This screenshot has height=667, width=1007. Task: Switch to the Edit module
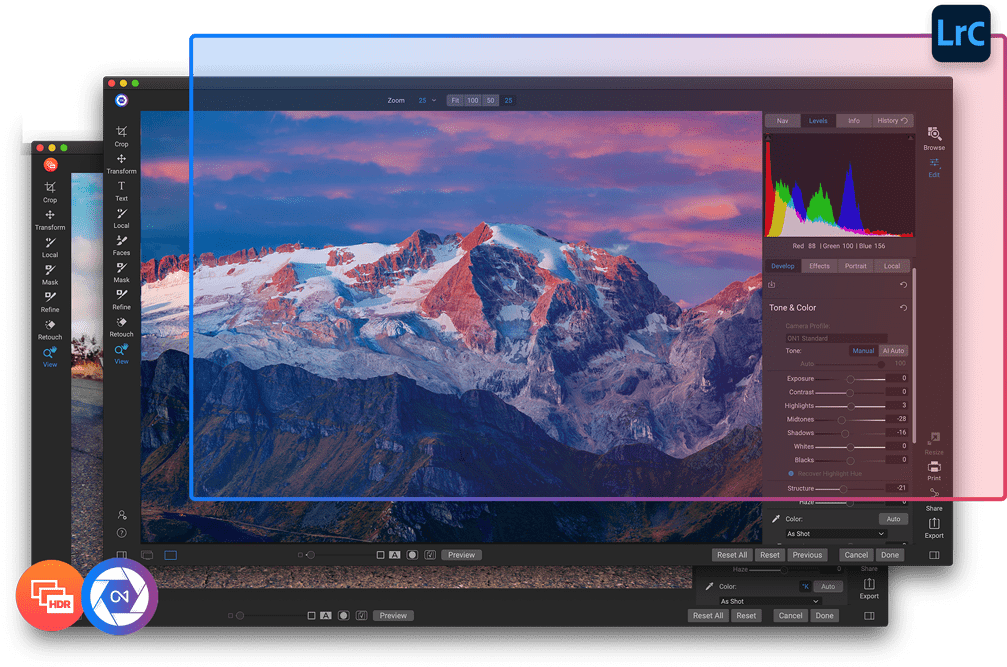[x=934, y=168]
